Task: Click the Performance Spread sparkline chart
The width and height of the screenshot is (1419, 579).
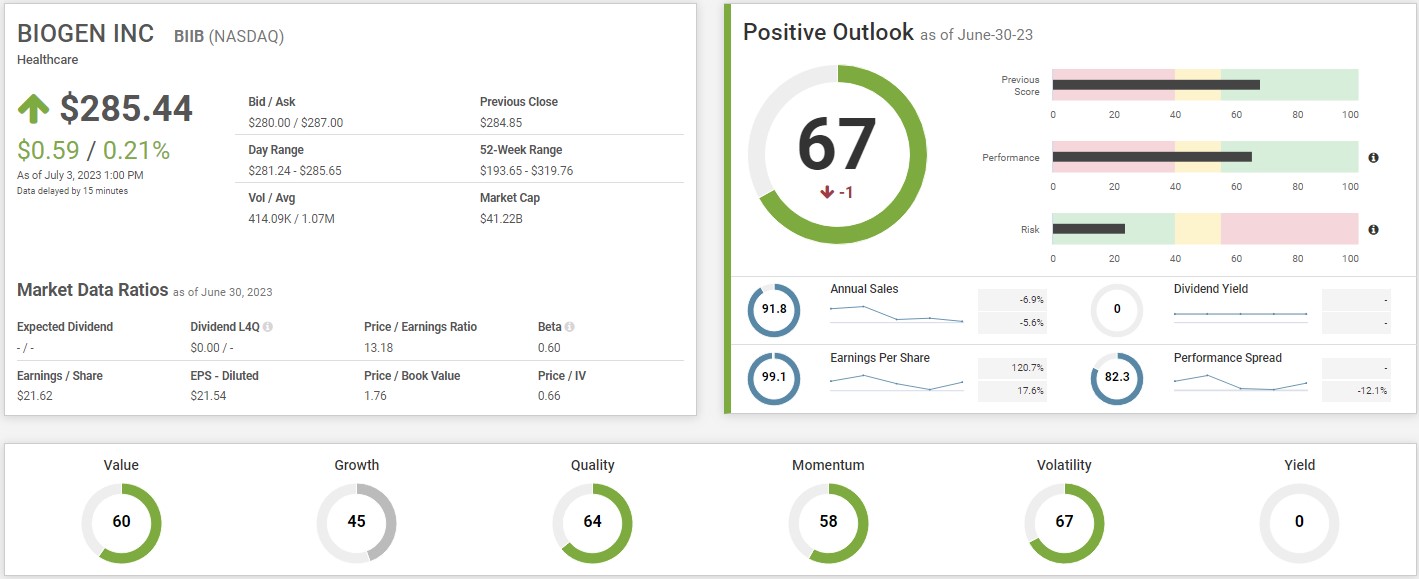Action: pyautogui.click(x=1240, y=383)
